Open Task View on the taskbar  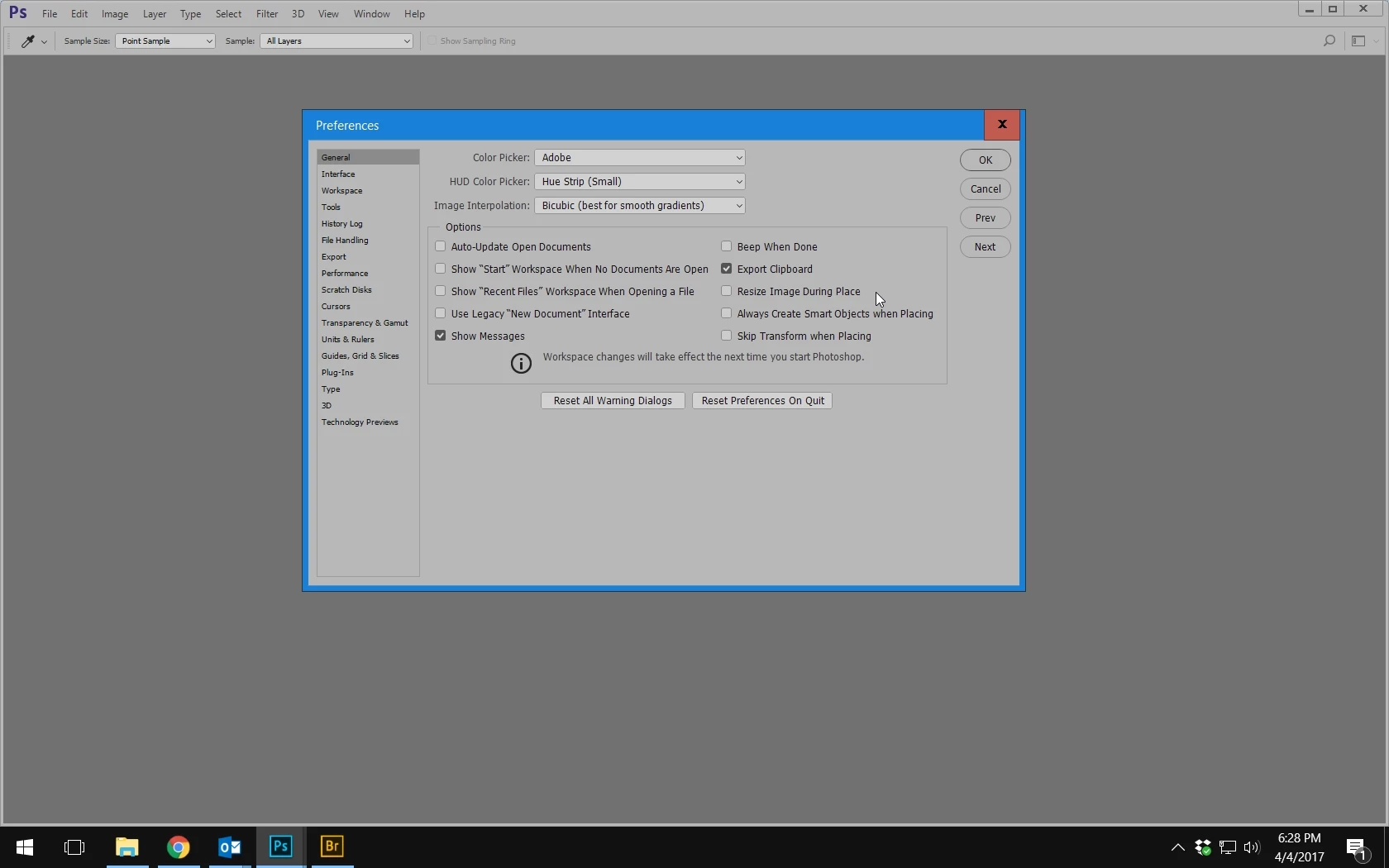click(74, 847)
